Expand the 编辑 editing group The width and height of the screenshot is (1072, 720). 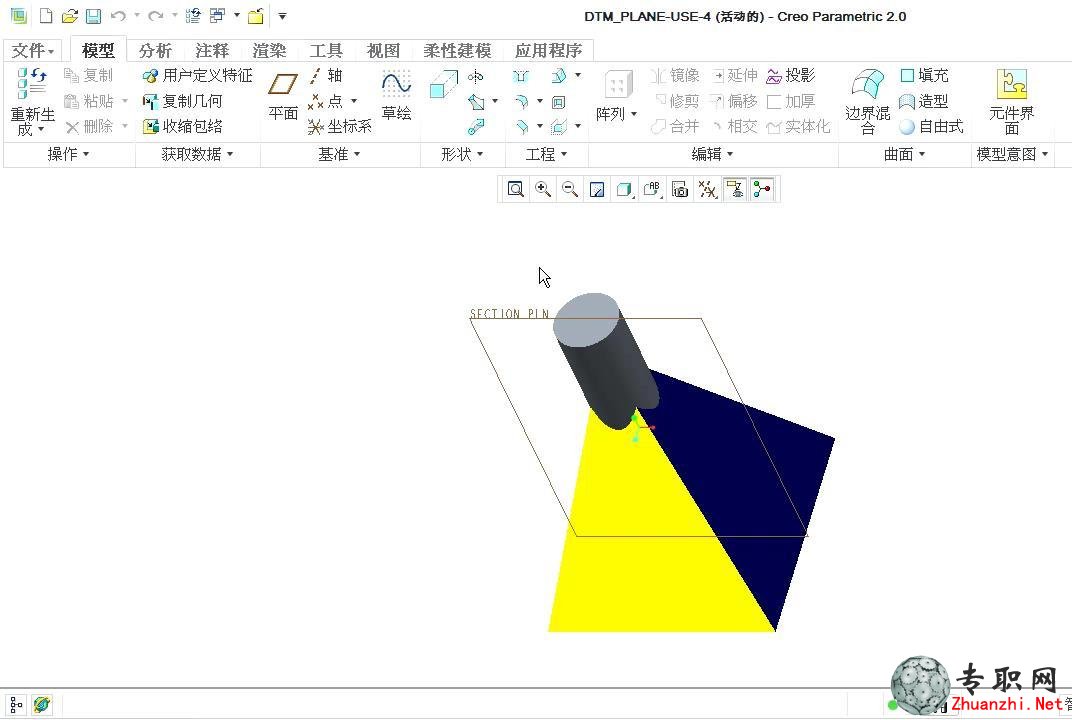[712, 155]
